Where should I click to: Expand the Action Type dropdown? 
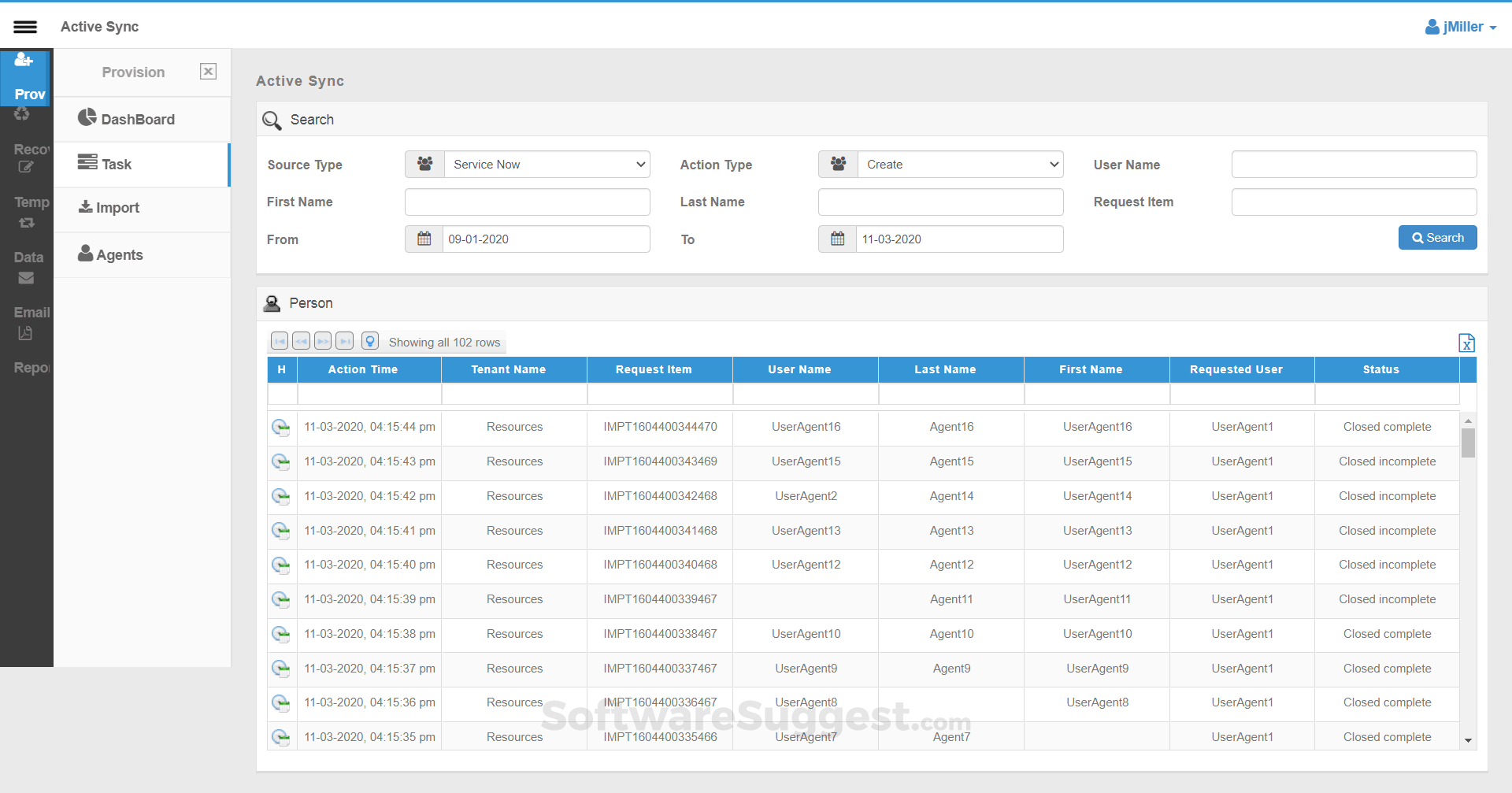[x=960, y=165]
